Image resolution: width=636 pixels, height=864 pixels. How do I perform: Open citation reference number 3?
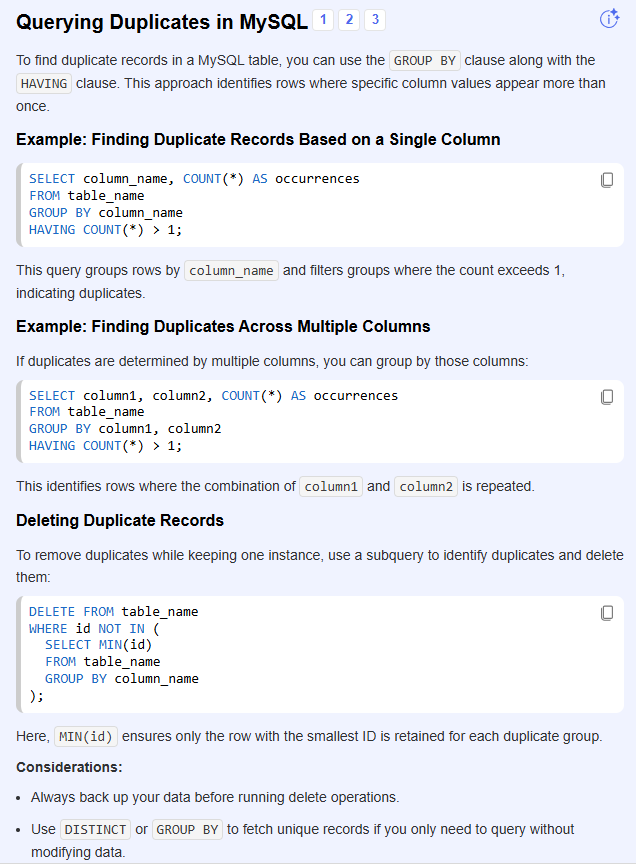374,20
